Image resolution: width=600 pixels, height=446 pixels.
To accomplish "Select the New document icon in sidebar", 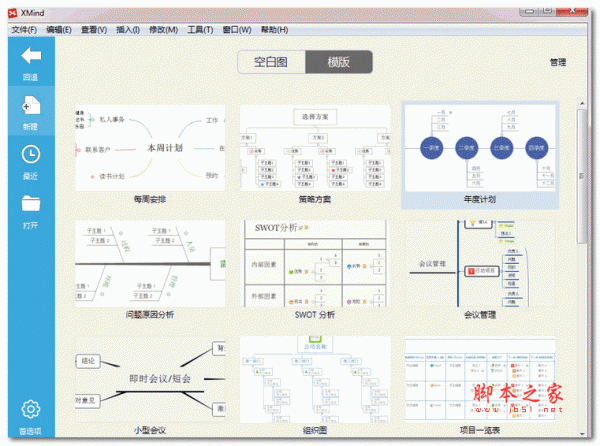I will pos(31,105).
